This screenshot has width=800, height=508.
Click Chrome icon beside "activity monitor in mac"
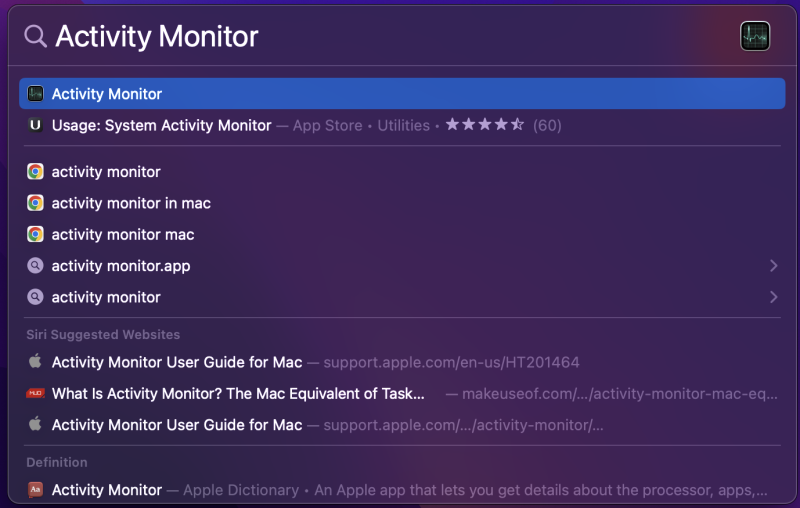(35, 203)
